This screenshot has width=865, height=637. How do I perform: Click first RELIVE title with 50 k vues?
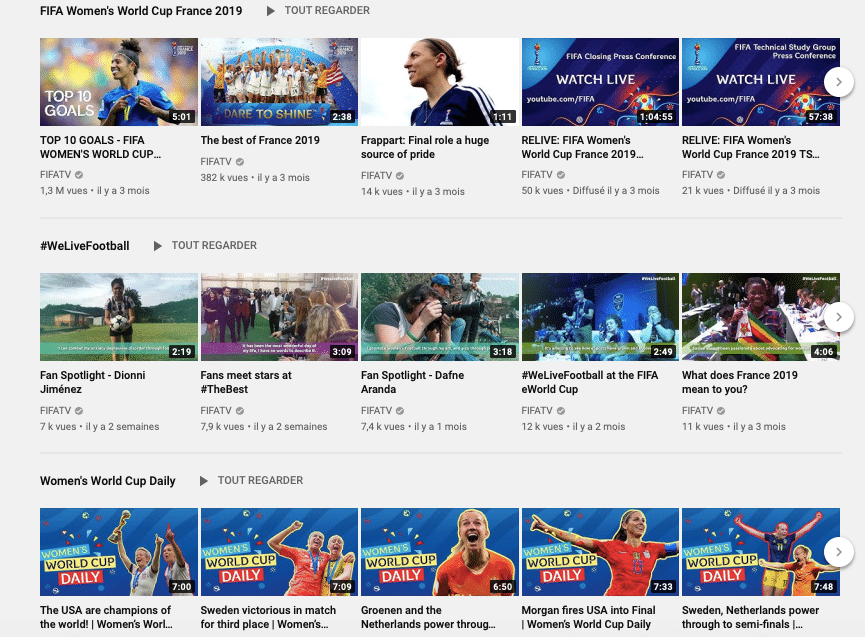coord(582,147)
